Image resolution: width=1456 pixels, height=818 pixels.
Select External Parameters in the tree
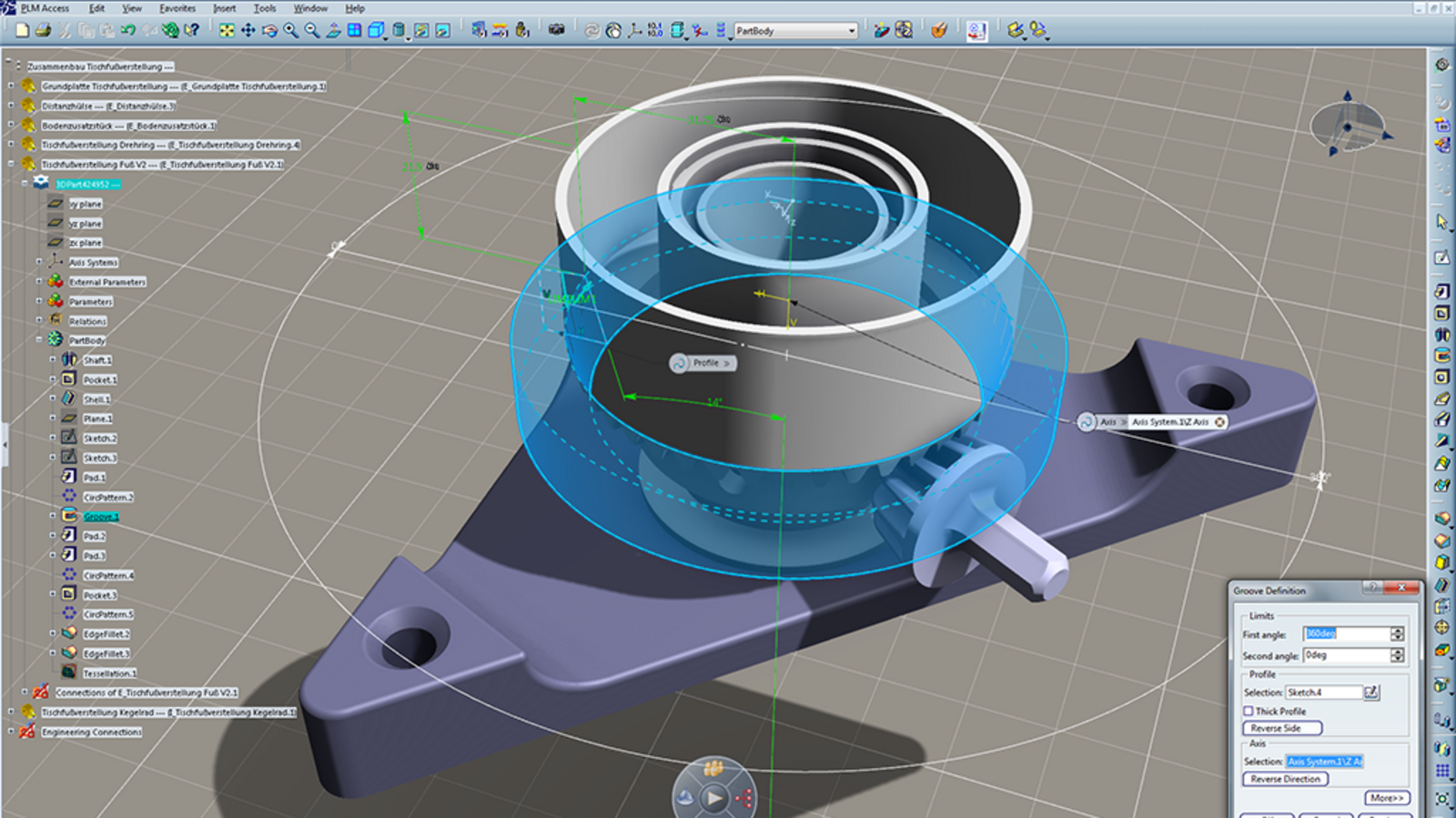[x=107, y=282]
